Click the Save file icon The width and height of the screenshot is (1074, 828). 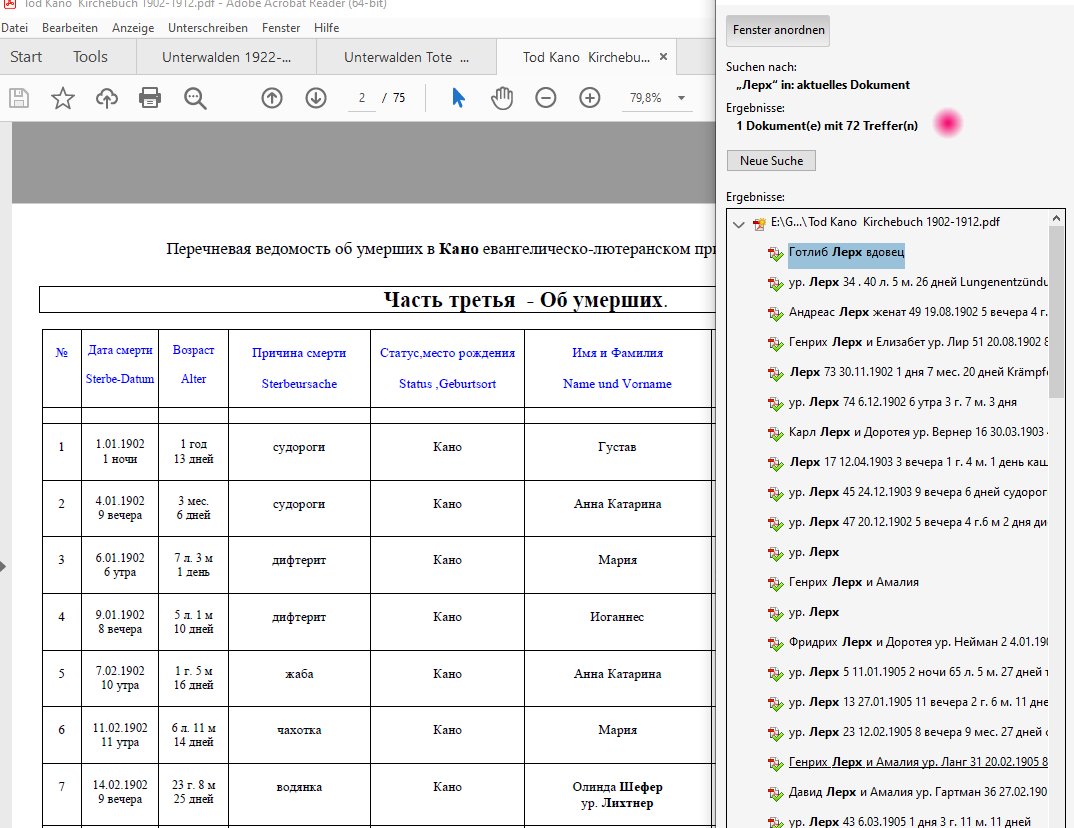pos(18,98)
